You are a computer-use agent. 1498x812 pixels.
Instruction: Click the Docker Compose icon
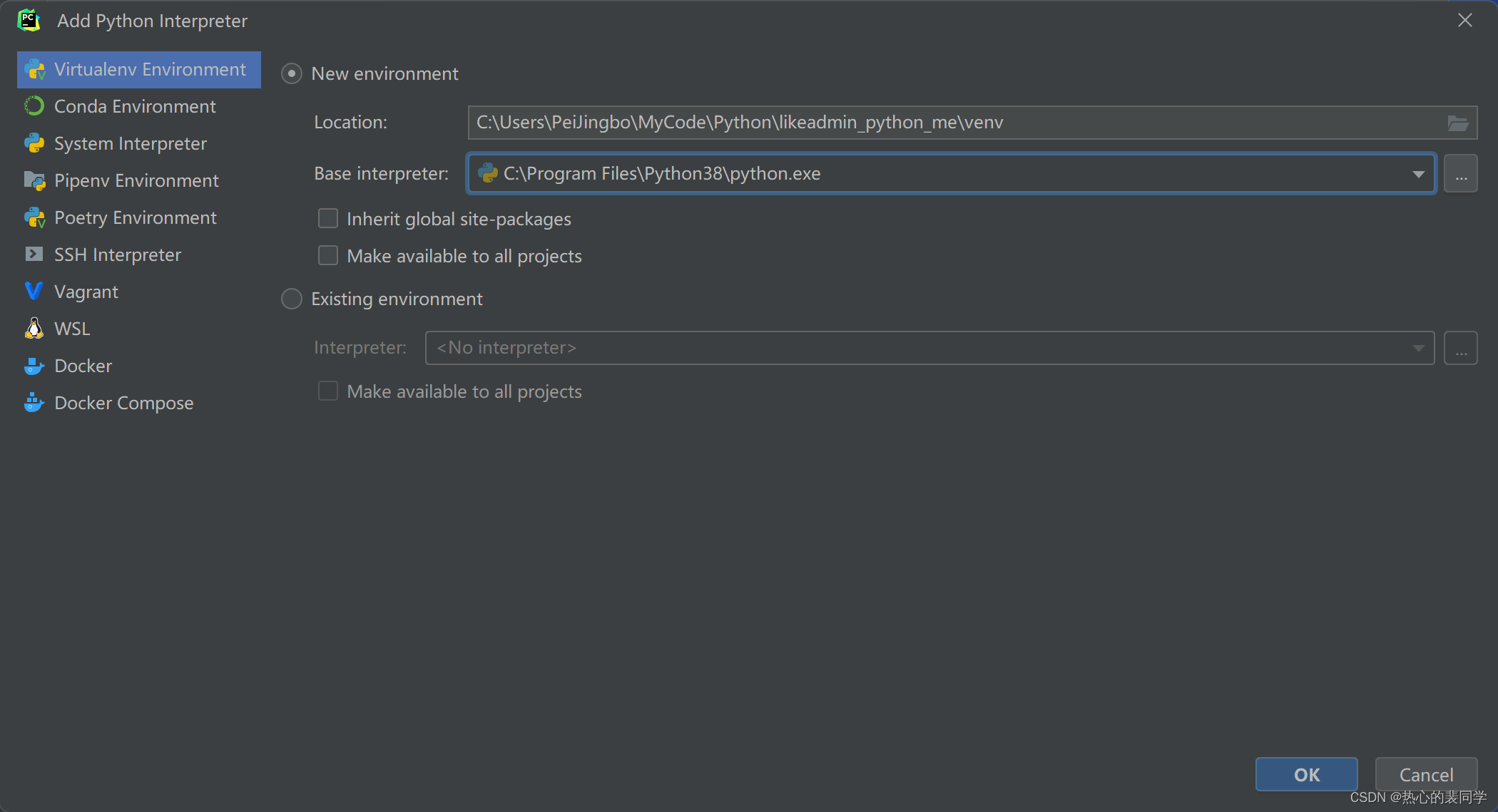coord(34,403)
